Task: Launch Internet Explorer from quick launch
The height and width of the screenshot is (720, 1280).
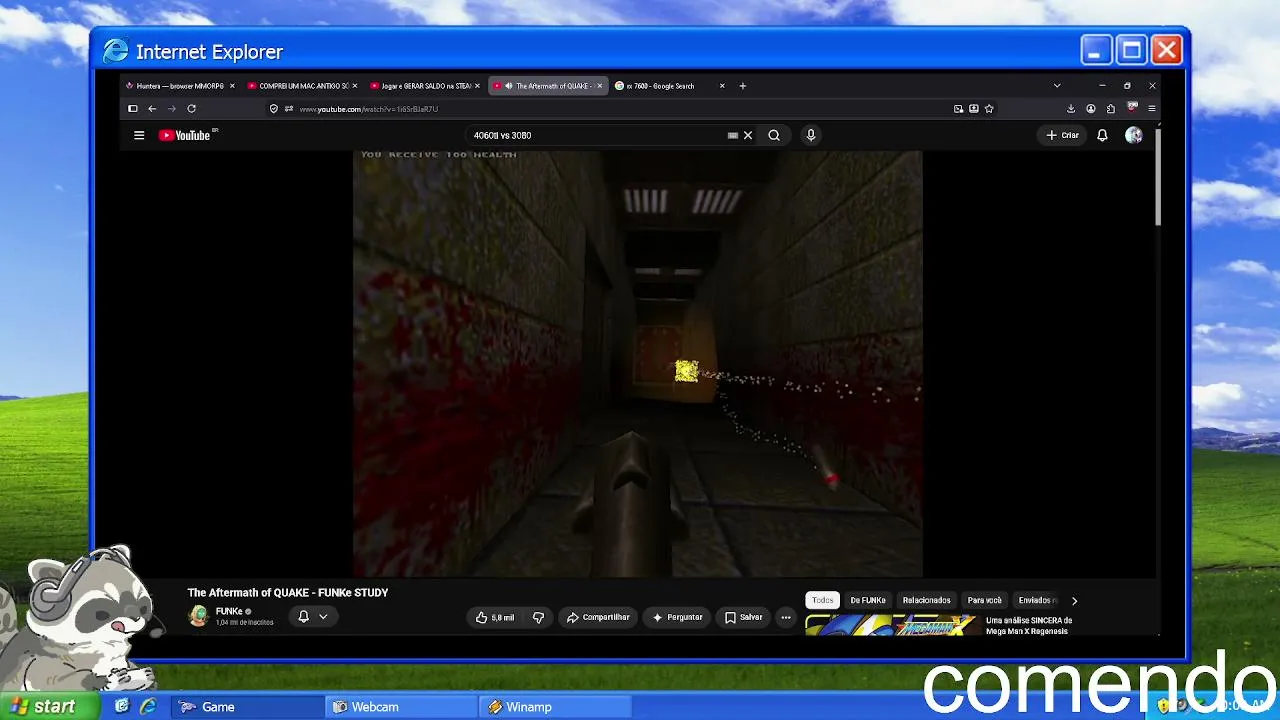Action: coord(148,706)
